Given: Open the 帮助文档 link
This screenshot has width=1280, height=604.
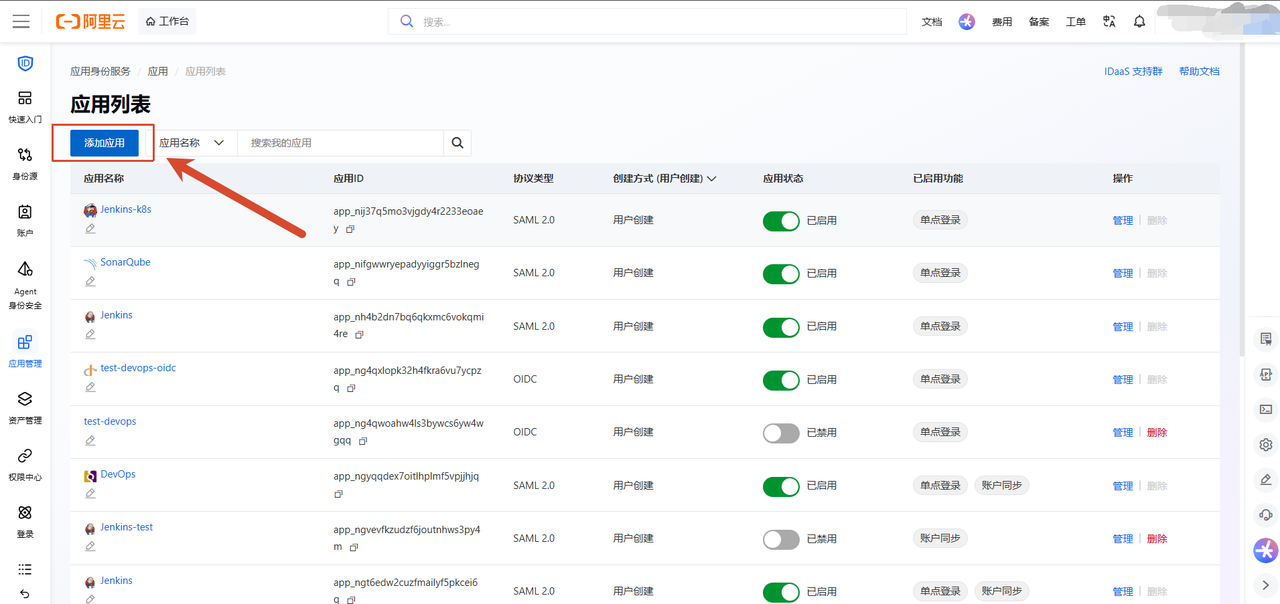Looking at the screenshot, I should [x=1199, y=71].
